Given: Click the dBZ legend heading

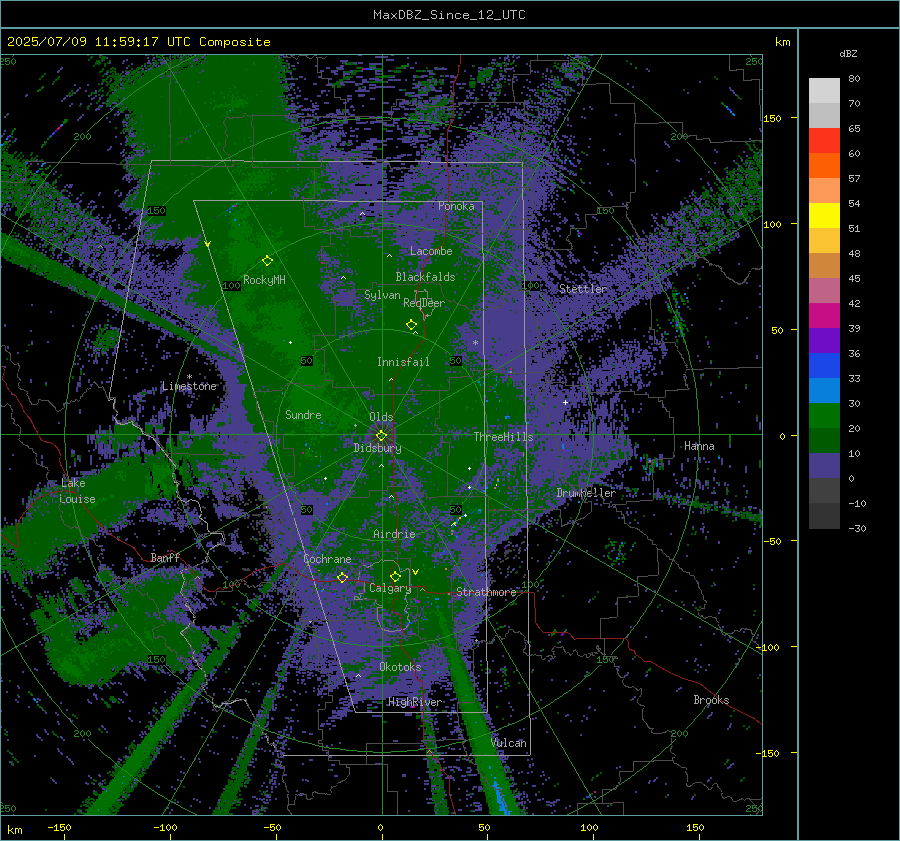Looking at the screenshot, I should click(x=848, y=54).
